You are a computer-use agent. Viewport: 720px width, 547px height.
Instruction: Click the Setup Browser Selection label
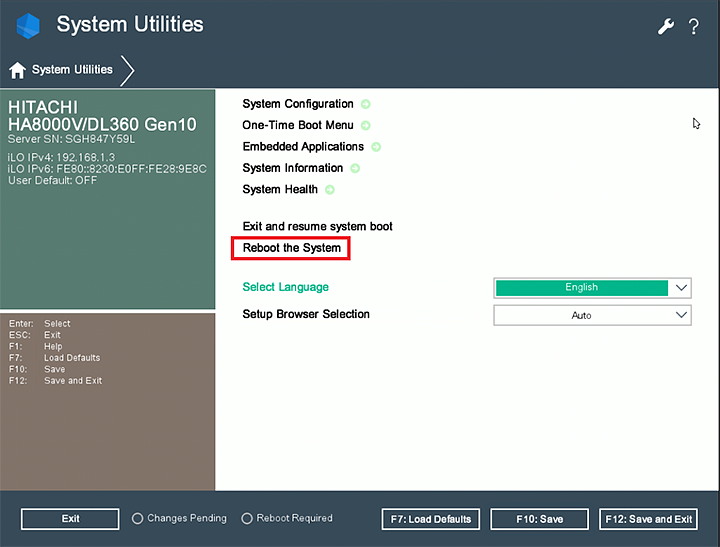pos(306,314)
